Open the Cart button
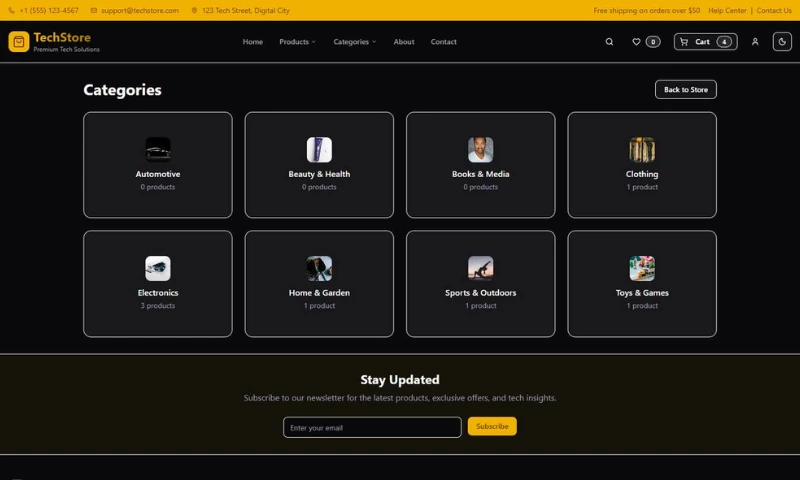800x480 pixels. click(705, 42)
